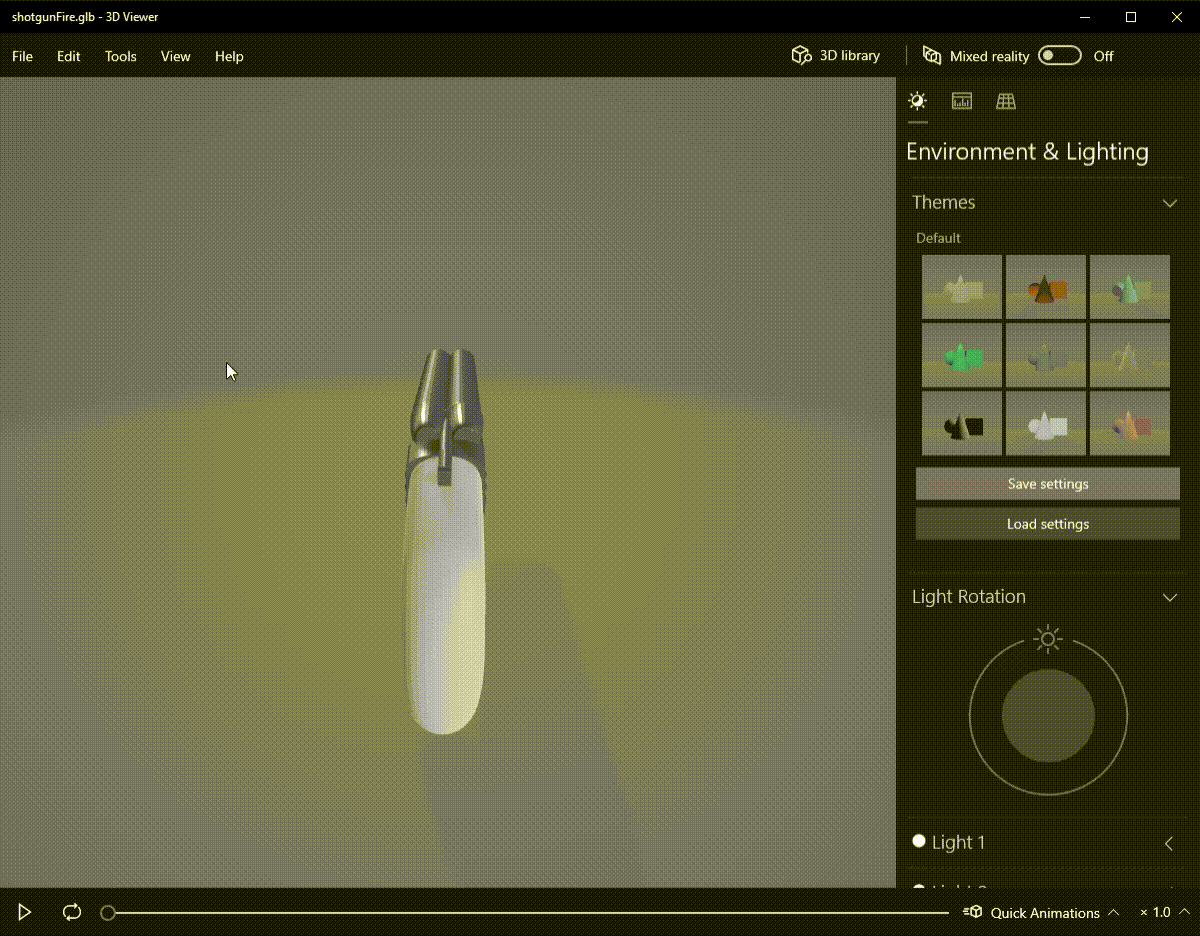This screenshot has width=1200, height=936.
Task: Open the Stats & Shading panel icon
Action: pyautogui.click(x=961, y=100)
